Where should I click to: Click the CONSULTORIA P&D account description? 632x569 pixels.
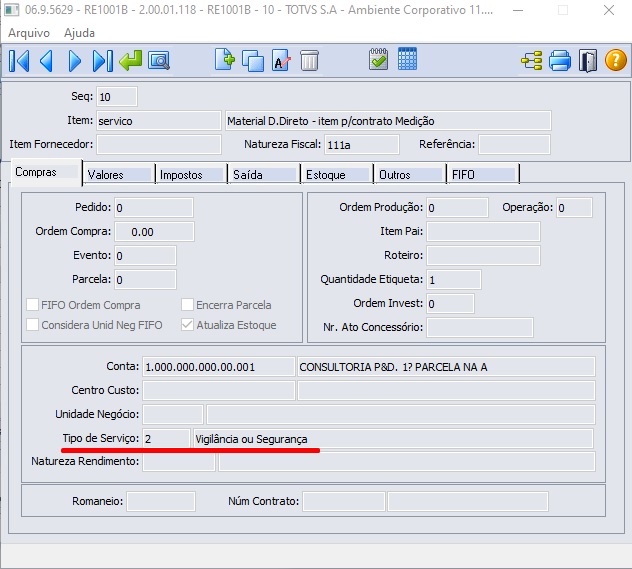446,367
